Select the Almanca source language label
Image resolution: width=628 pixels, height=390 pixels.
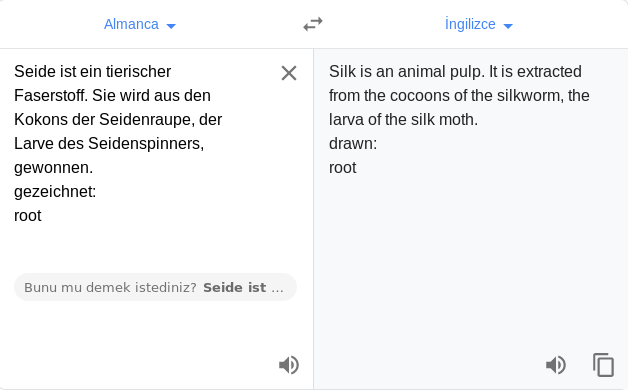131,24
